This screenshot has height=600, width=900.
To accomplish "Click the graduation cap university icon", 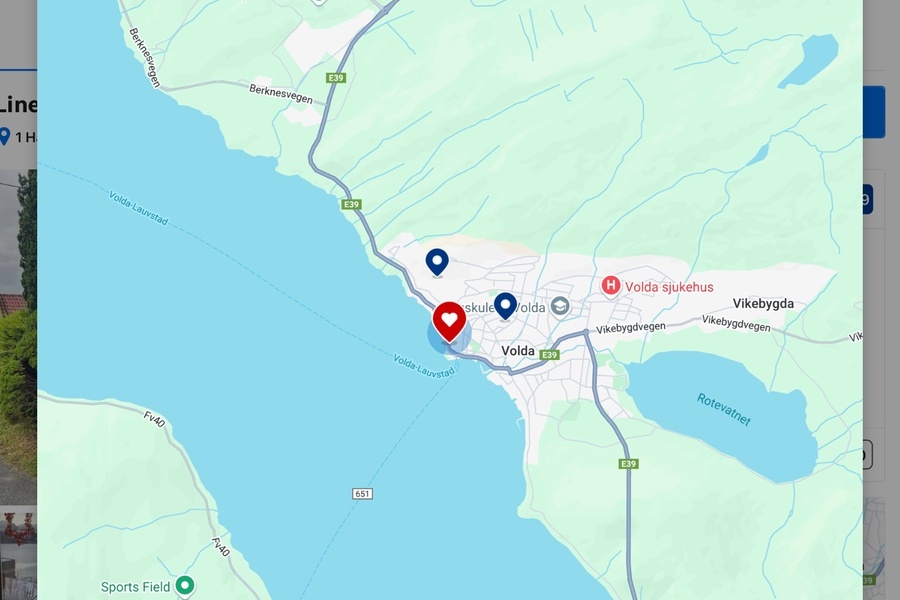I will pyautogui.click(x=560, y=306).
